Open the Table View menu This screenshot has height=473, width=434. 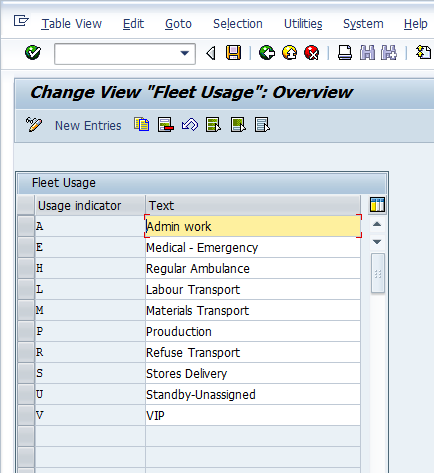pyautogui.click(x=71, y=24)
